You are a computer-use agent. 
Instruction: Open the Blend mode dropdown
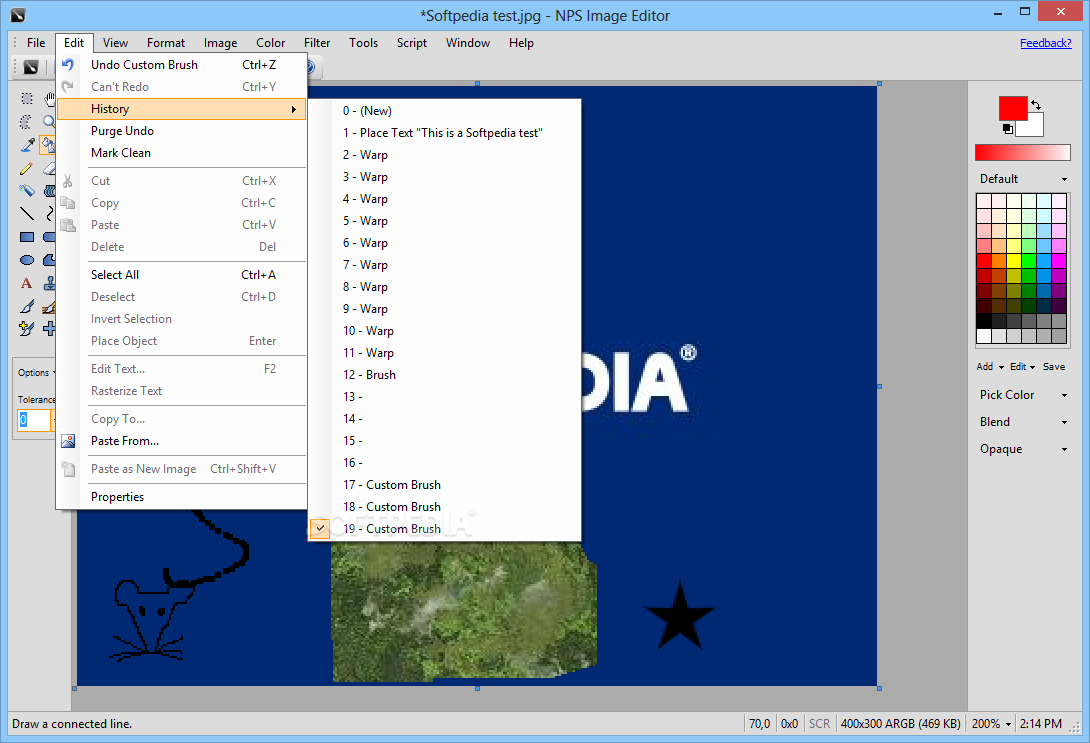pos(1023,422)
